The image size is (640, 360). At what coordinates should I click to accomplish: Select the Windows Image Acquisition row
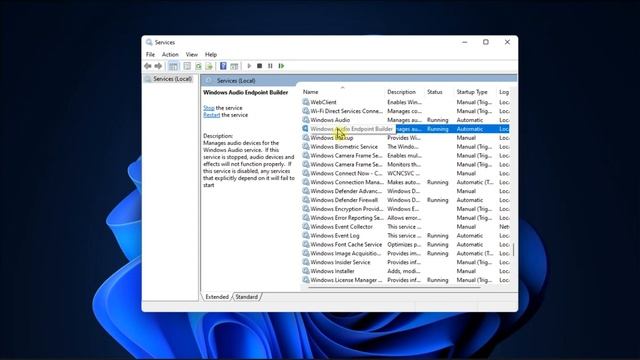(x=405, y=253)
